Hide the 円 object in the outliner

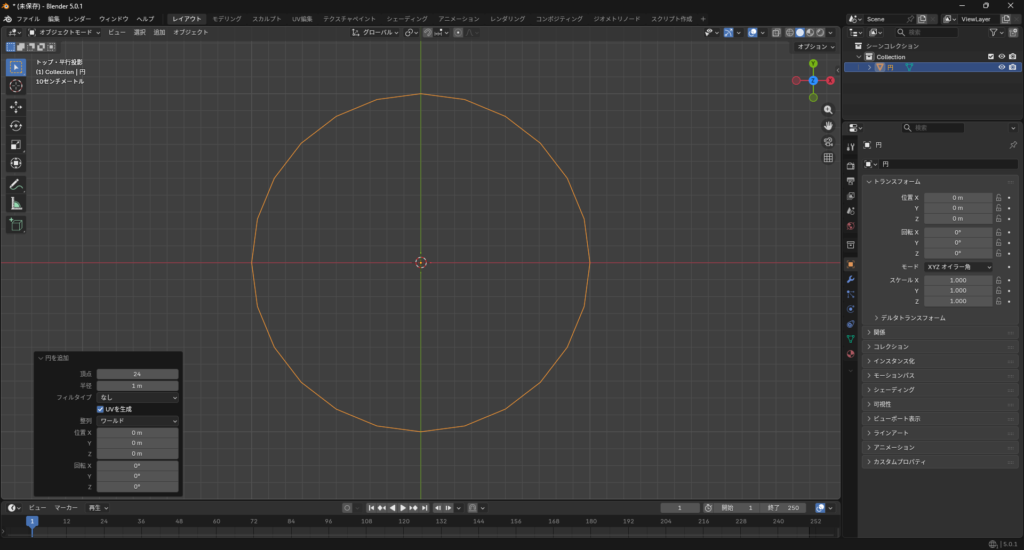click(1001, 67)
